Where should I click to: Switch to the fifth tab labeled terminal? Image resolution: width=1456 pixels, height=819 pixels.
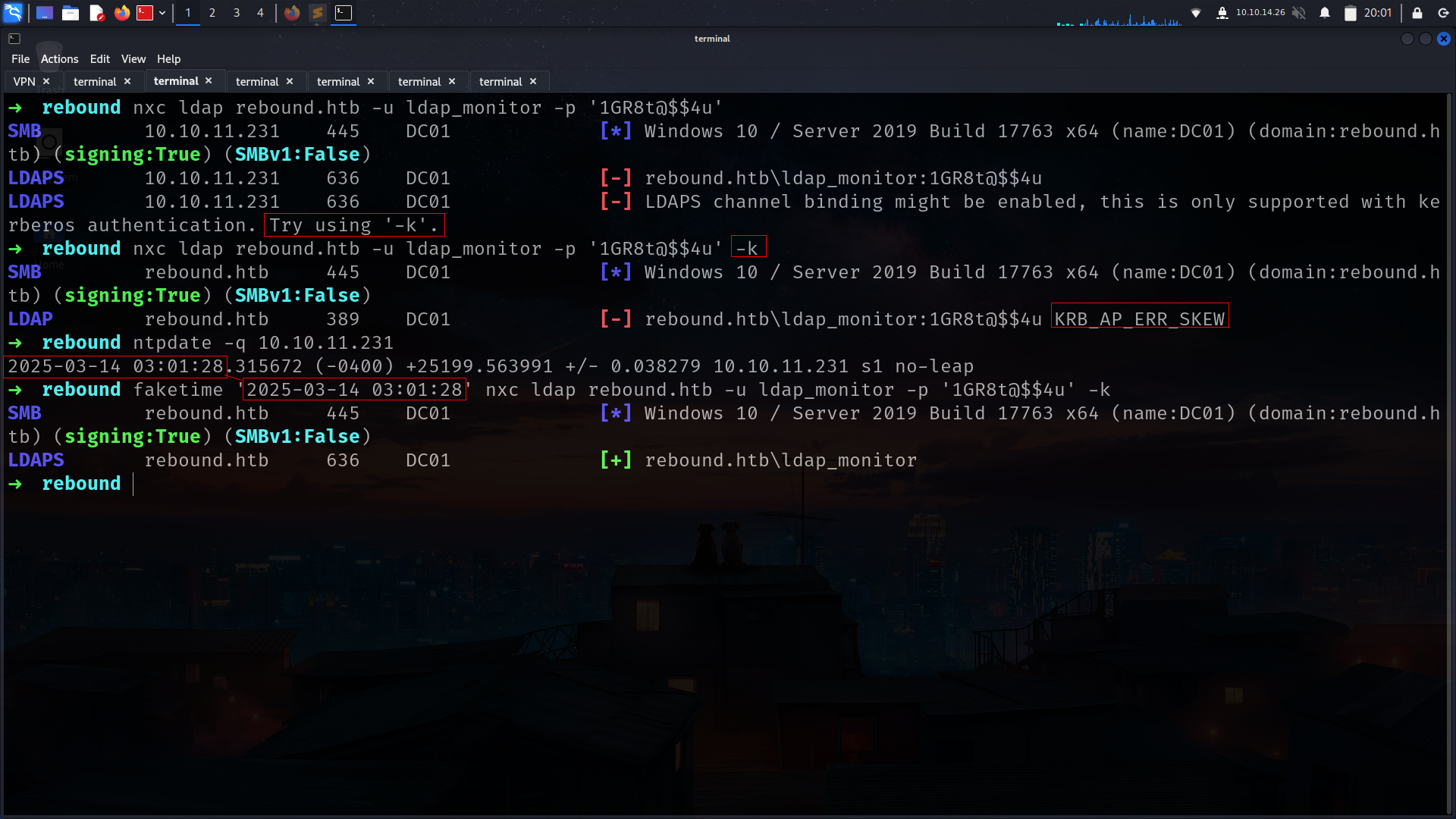[338, 81]
